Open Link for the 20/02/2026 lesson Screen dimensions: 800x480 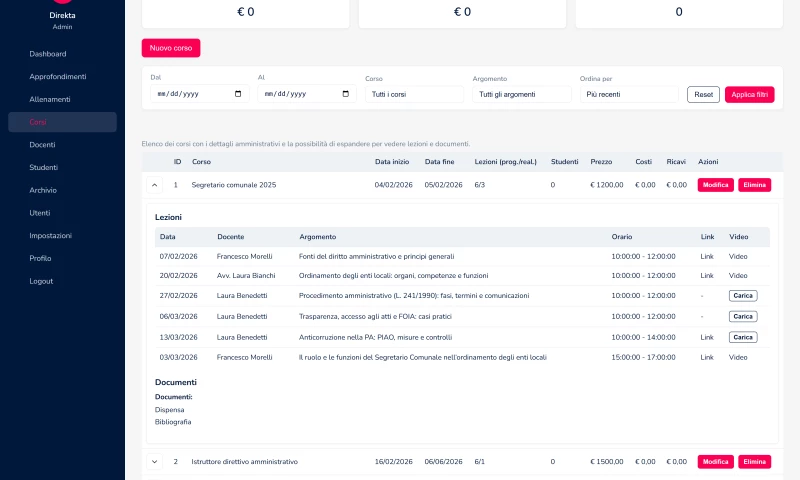[707, 276]
